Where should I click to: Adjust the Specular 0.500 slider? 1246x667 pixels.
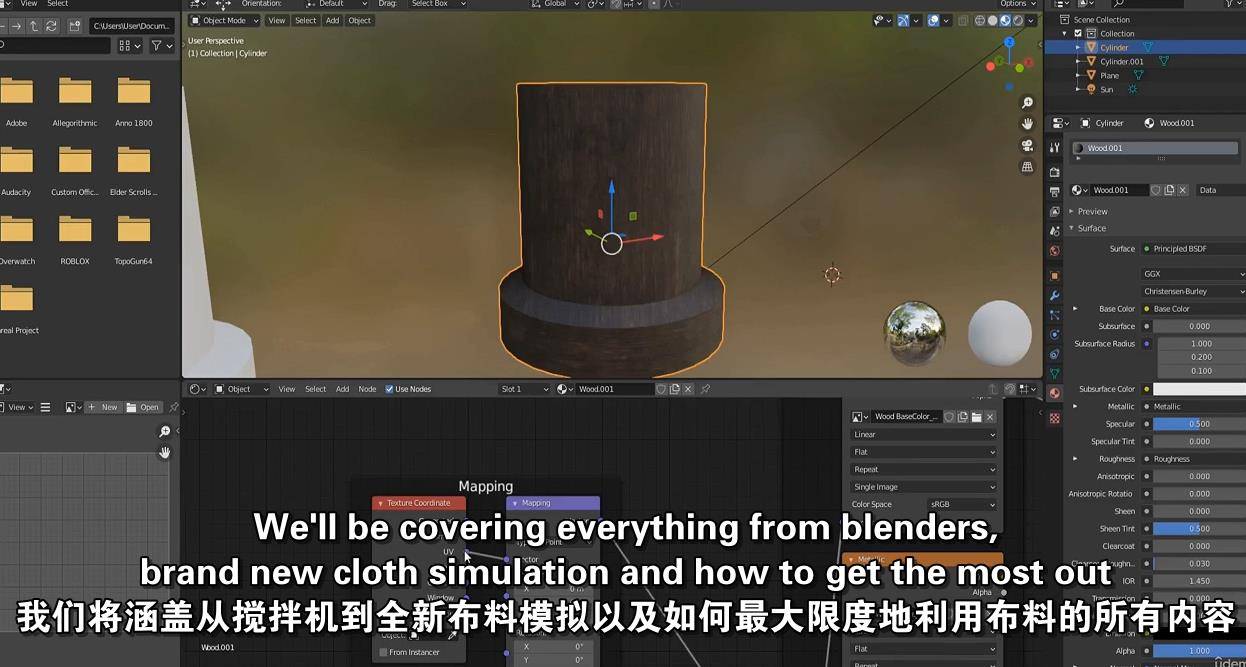pyautogui.click(x=1199, y=424)
